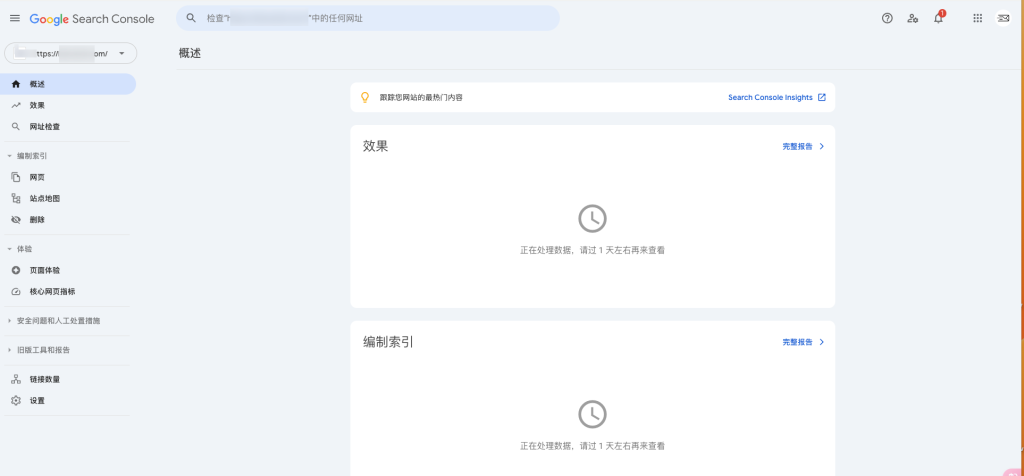Click the 效果 card title
1024x476 pixels.
(x=376, y=146)
